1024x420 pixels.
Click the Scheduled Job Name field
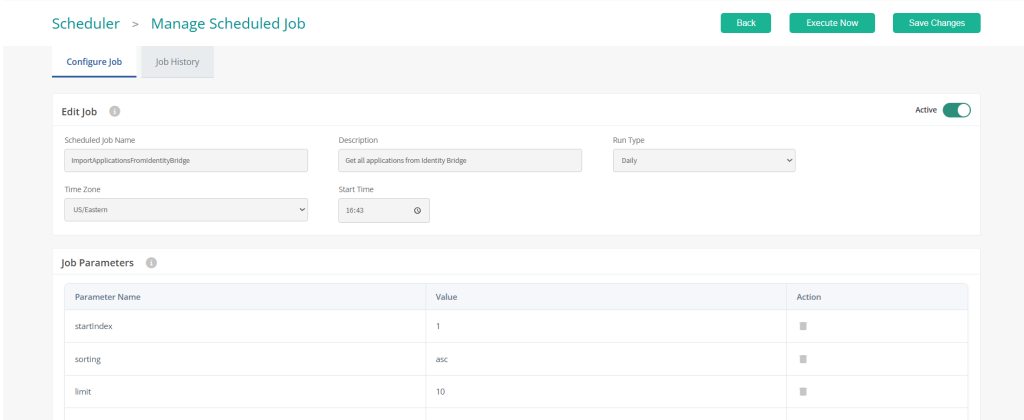point(186,160)
